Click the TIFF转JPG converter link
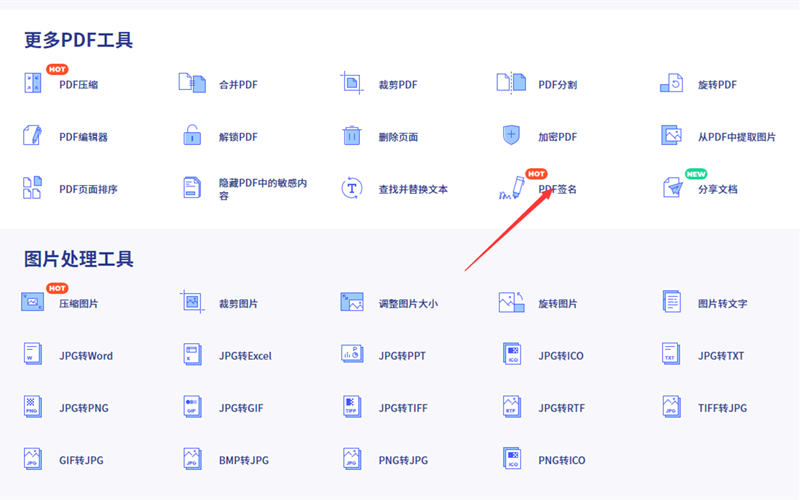This screenshot has height=500, width=800. [x=722, y=408]
